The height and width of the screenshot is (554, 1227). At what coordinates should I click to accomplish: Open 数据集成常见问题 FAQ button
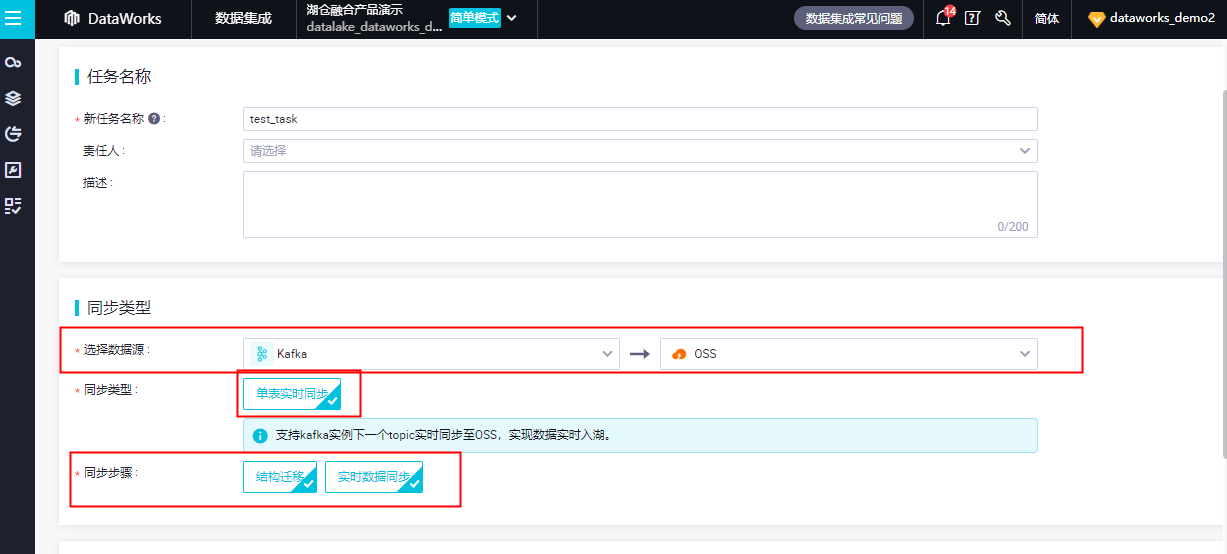854,18
